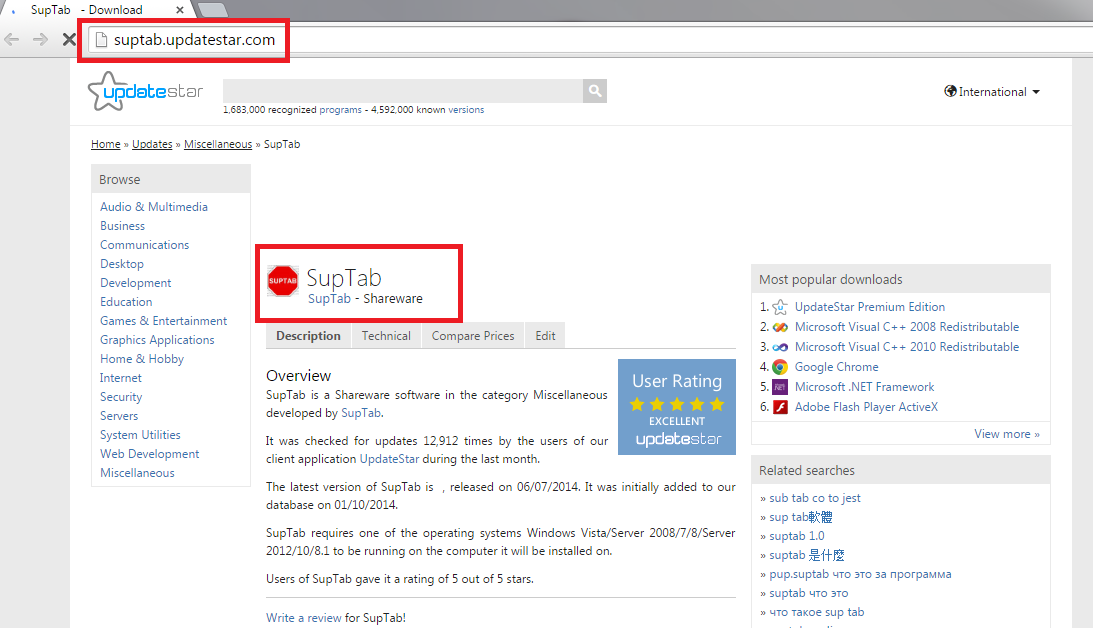Browse the Audio & Multimedia category
This screenshot has height=628, width=1093.
(x=154, y=207)
